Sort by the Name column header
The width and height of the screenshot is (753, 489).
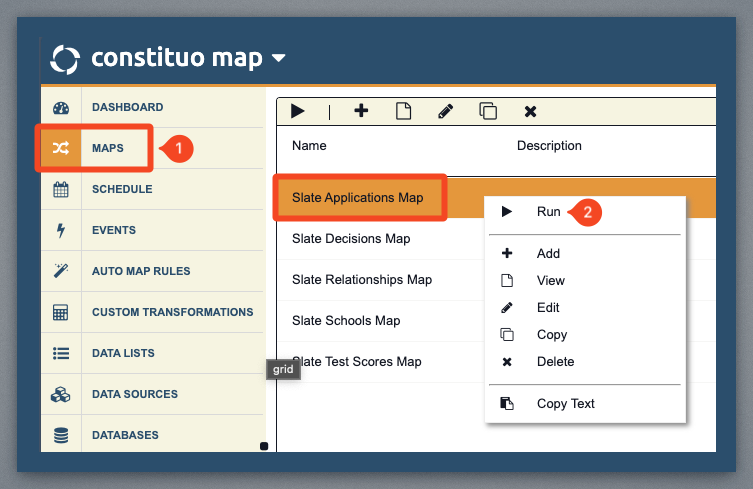309,146
